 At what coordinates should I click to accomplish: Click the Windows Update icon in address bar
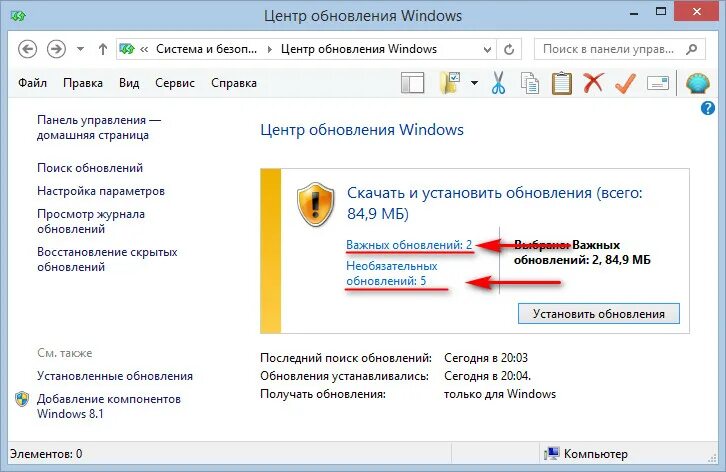pos(127,49)
